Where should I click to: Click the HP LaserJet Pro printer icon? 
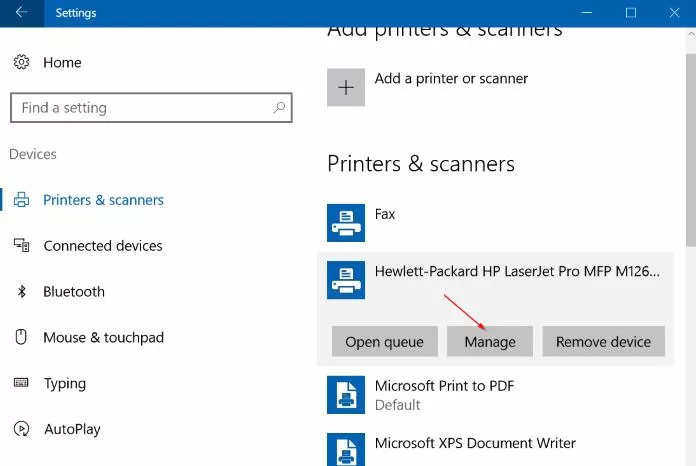coord(346,280)
